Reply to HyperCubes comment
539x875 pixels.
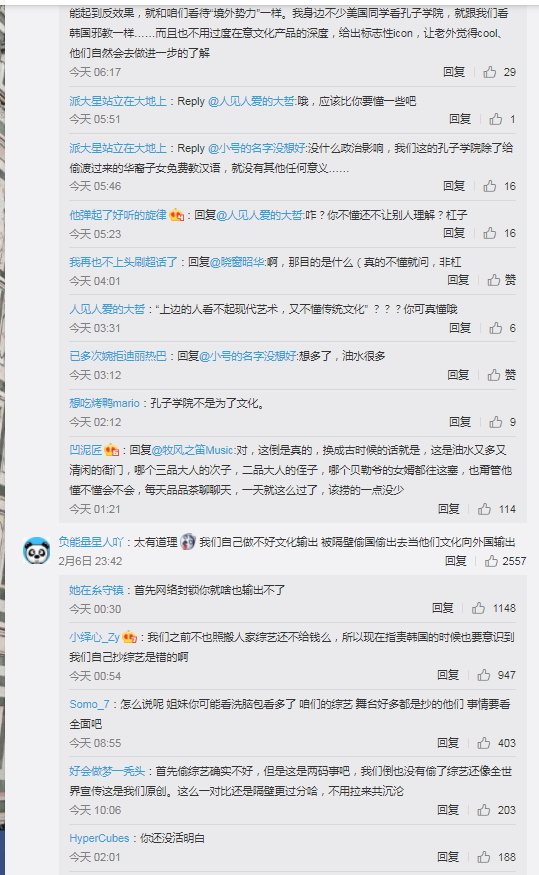(447, 857)
